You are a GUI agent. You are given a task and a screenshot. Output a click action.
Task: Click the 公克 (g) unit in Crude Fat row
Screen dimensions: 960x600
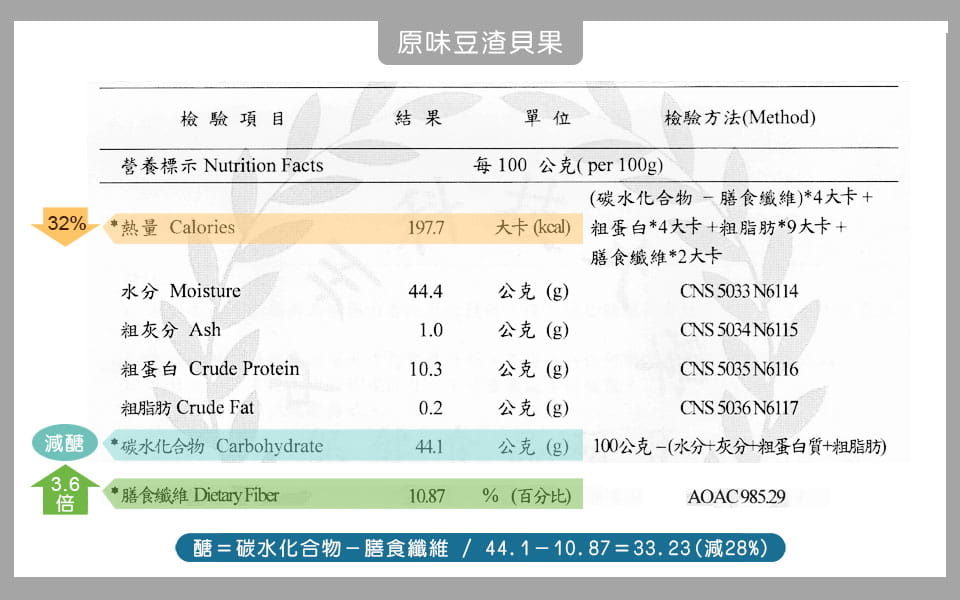[533, 408]
